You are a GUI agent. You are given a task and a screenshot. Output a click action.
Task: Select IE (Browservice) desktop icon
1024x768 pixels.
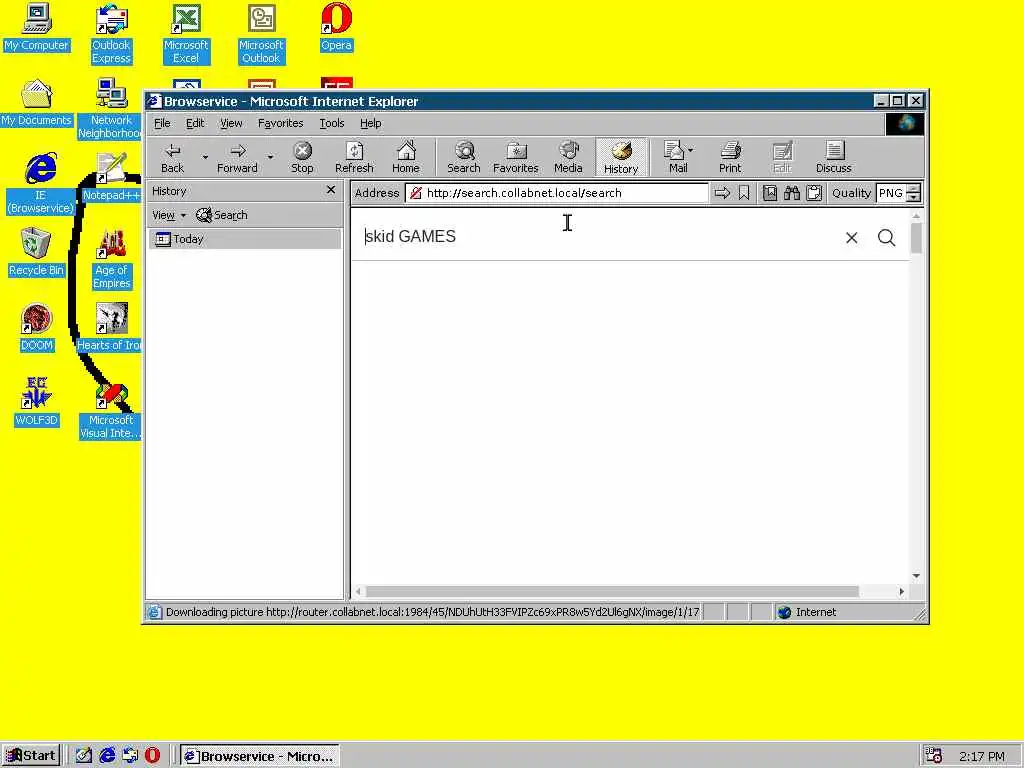click(x=40, y=184)
